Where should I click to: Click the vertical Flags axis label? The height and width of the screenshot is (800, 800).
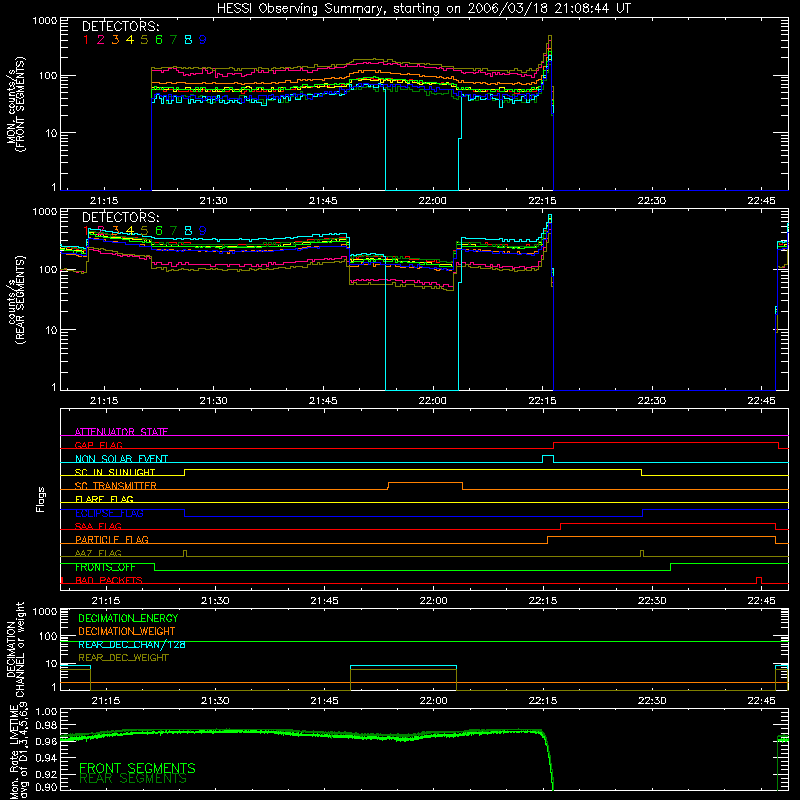point(40,499)
